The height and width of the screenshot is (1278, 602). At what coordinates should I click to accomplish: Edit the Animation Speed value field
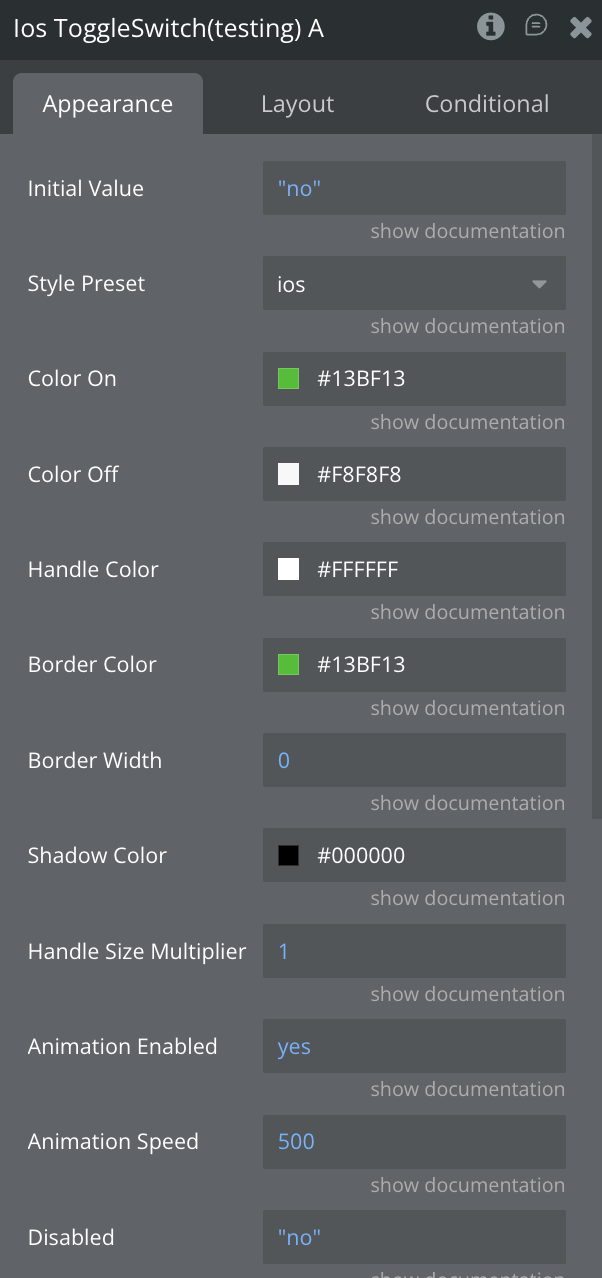414,1142
